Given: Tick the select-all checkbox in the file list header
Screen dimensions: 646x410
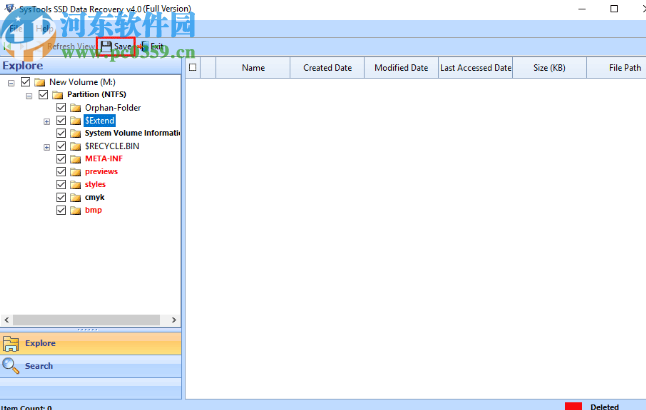Looking at the screenshot, I should pos(192,67).
